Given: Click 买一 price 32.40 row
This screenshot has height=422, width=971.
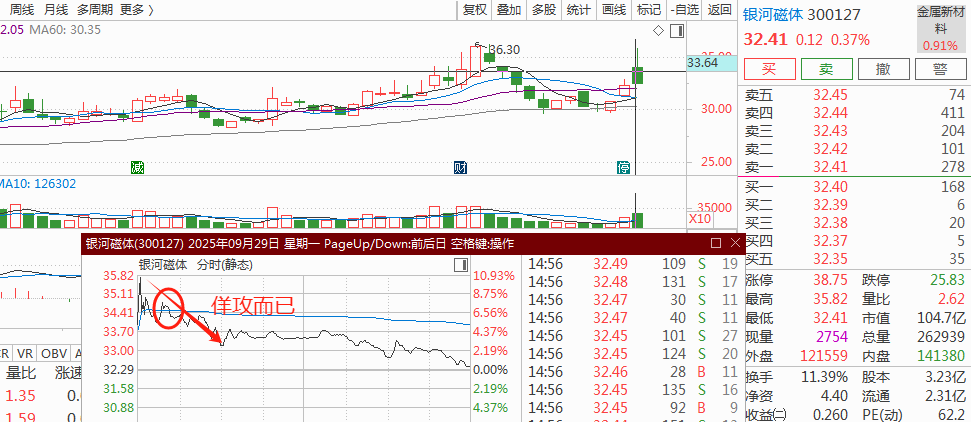Looking at the screenshot, I should [854, 187].
